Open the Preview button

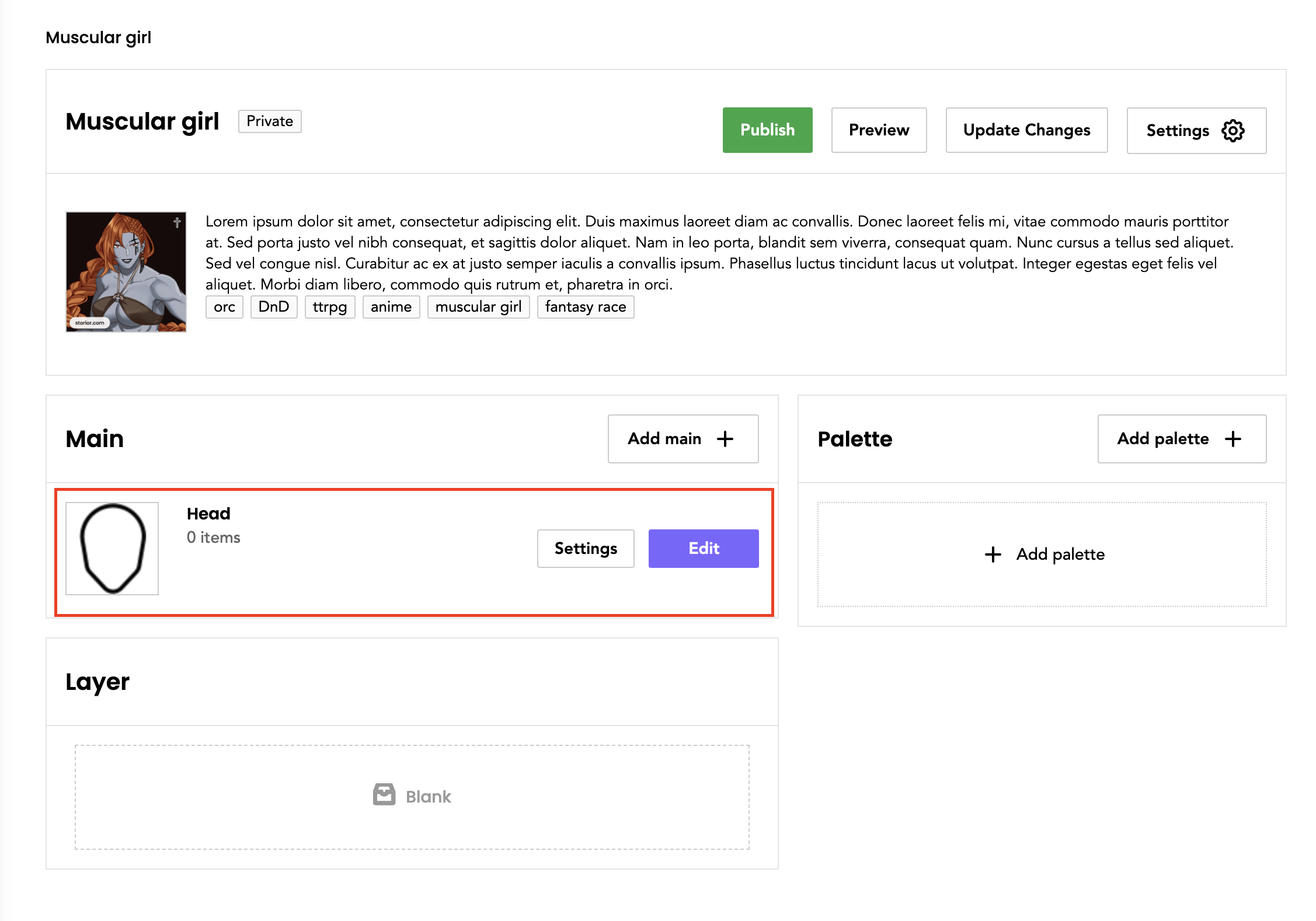879,130
